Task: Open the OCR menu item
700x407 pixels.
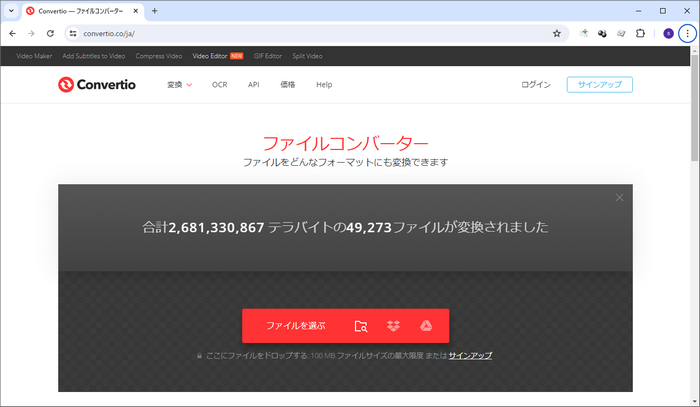Action: tap(220, 85)
